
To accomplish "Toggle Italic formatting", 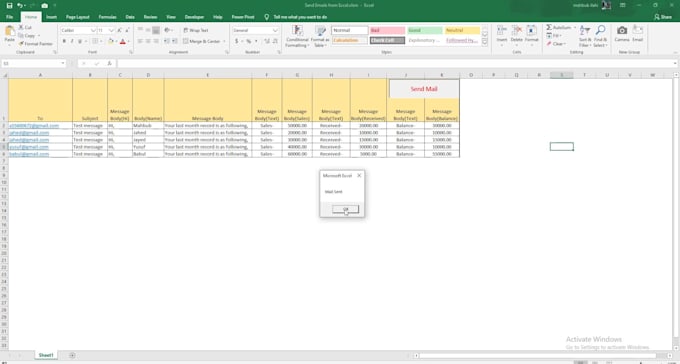I will coord(72,41).
